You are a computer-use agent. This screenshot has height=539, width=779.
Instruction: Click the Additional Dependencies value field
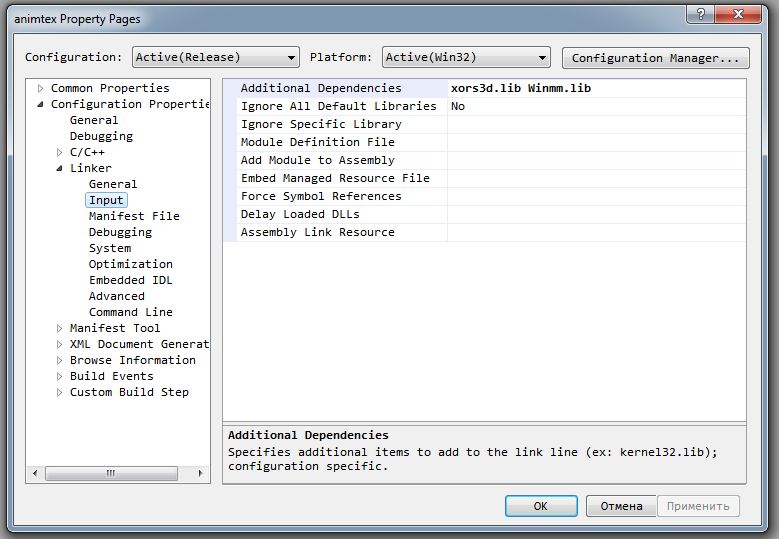[x=595, y=88]
